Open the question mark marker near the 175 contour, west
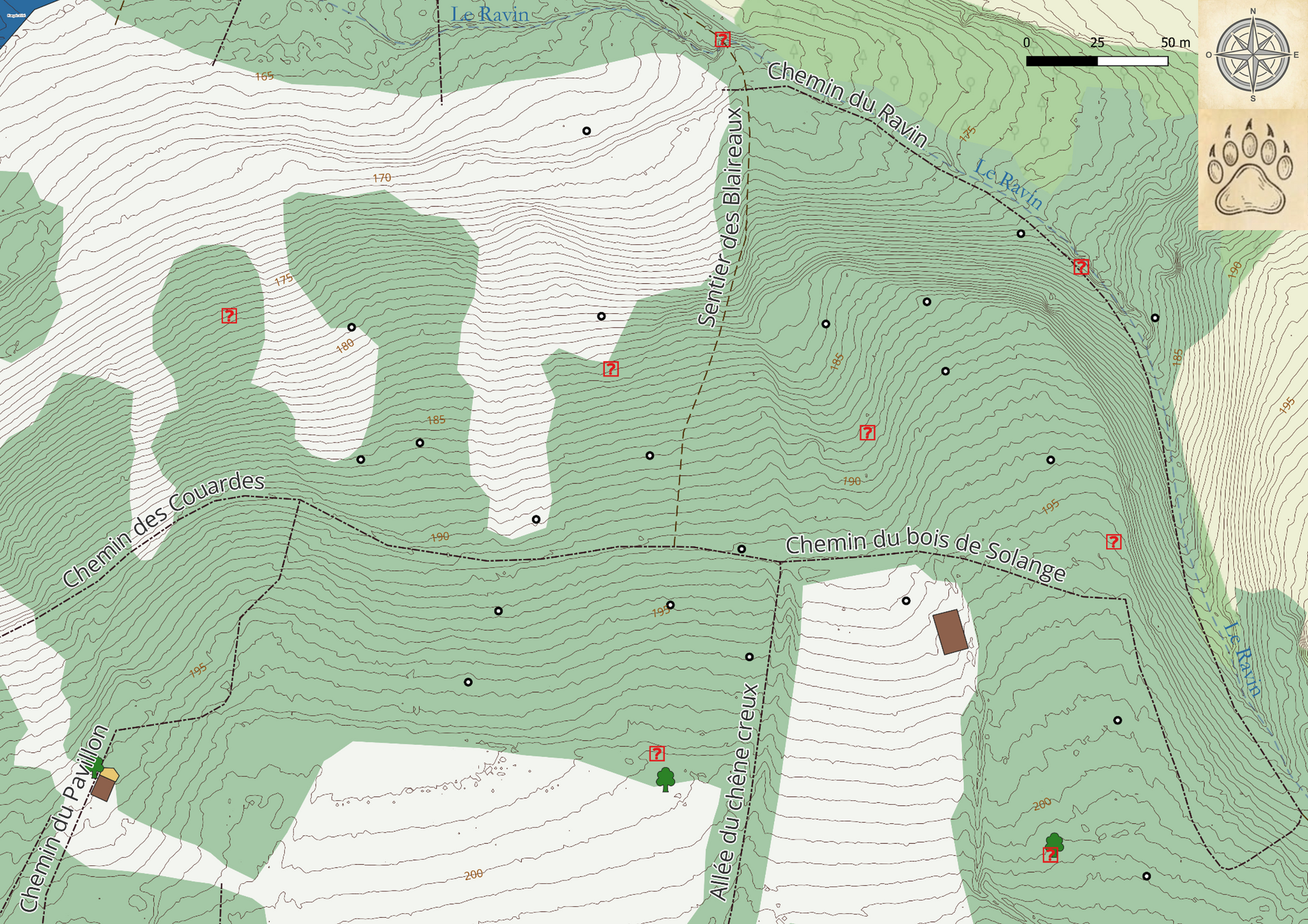 (229, 315)
